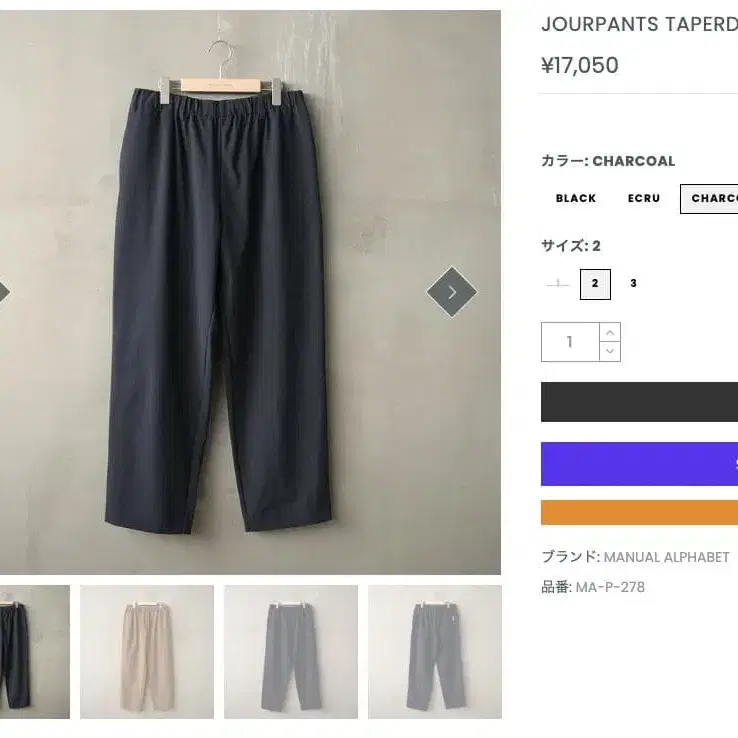738x738 pixels.
Task: Click the dark add-to-cart button
Action: tap(640, 402)
